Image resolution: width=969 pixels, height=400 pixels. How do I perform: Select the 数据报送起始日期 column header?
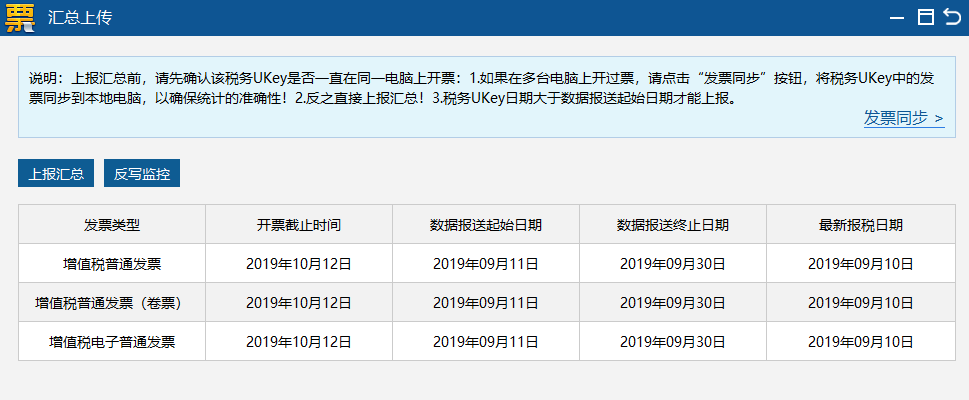[x=485, y=225]
